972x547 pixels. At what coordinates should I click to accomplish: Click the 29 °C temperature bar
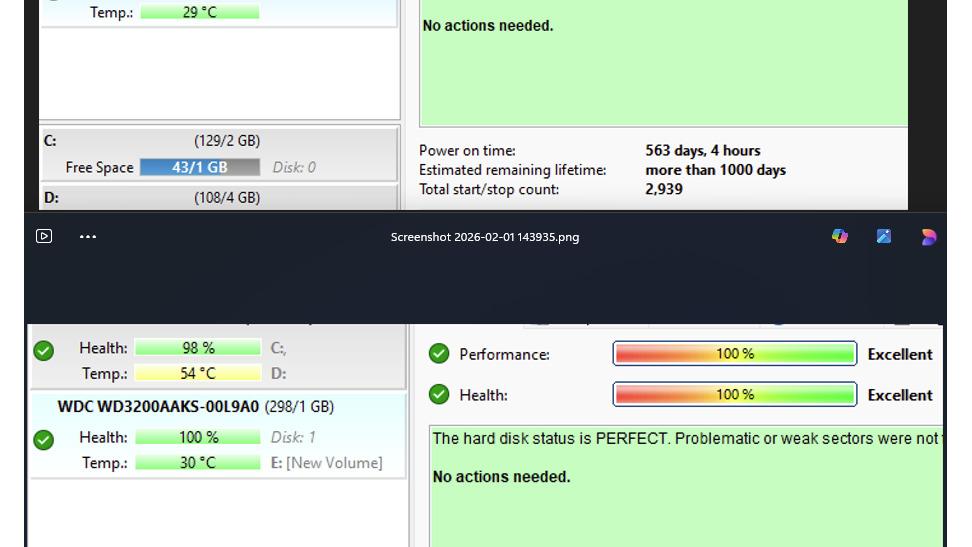click(199, 13)
